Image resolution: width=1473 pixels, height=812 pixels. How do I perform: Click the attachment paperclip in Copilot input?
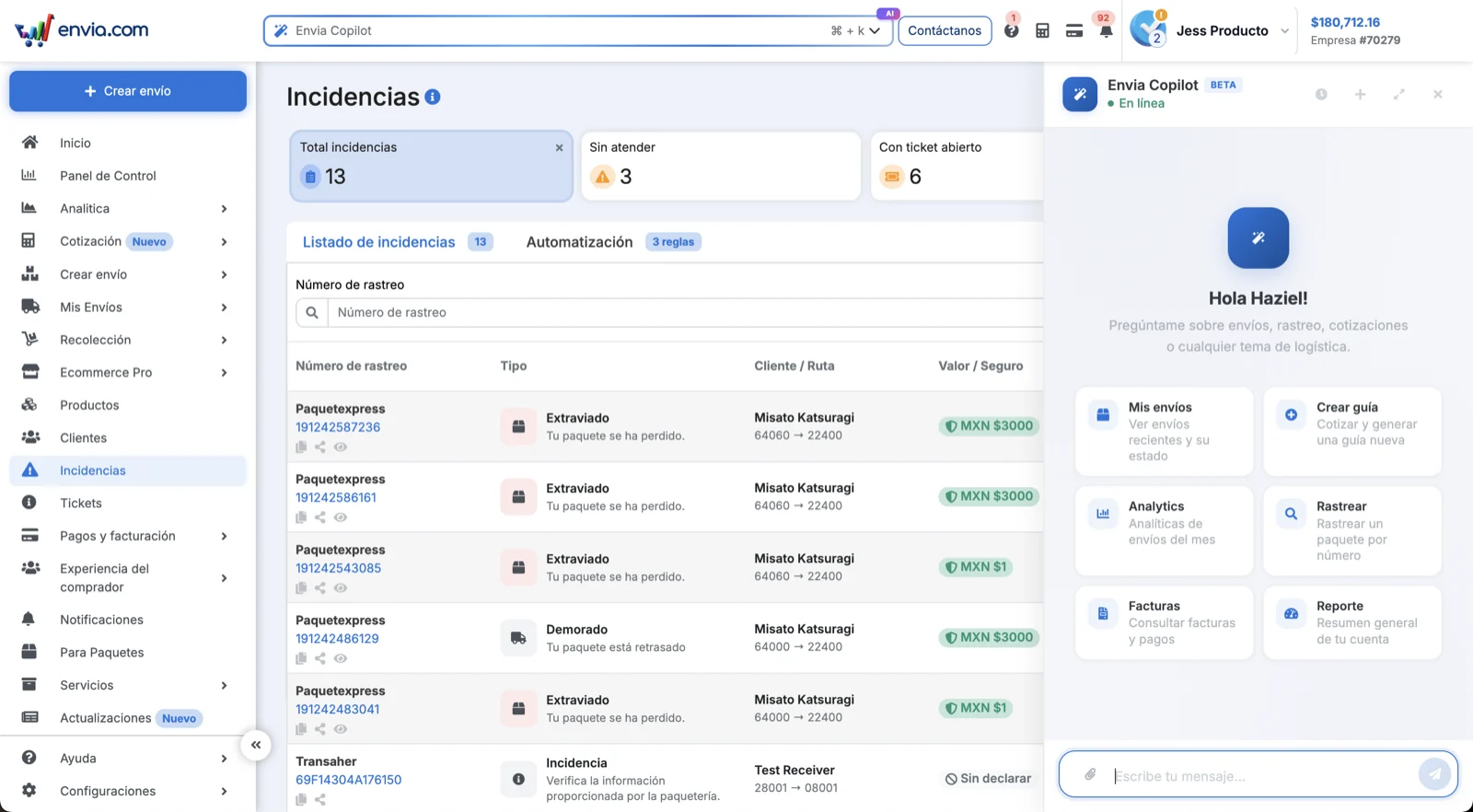coord(1090,774)
